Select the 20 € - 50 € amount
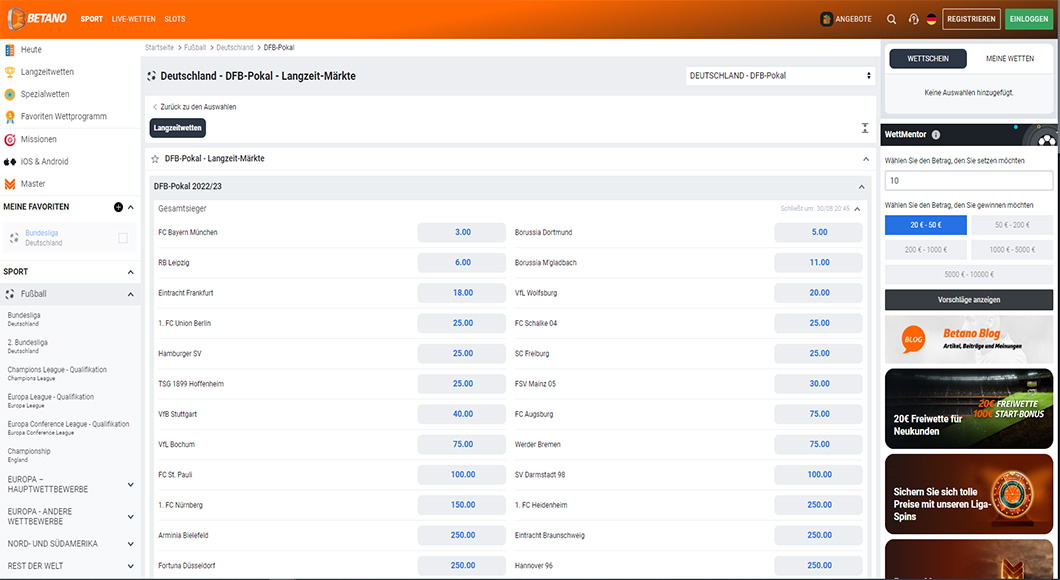 coord(925,225)
